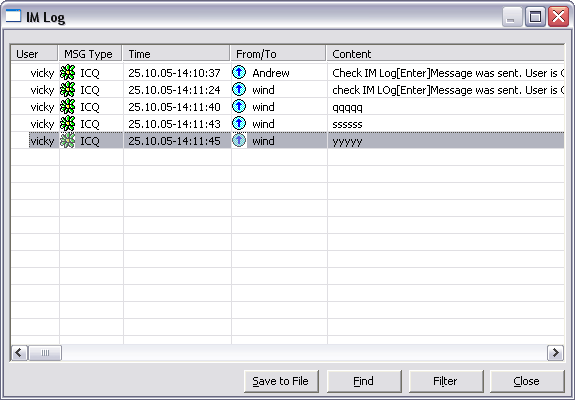Click the ICQ flower icon in the selected yyyyy row

(67, 140)
